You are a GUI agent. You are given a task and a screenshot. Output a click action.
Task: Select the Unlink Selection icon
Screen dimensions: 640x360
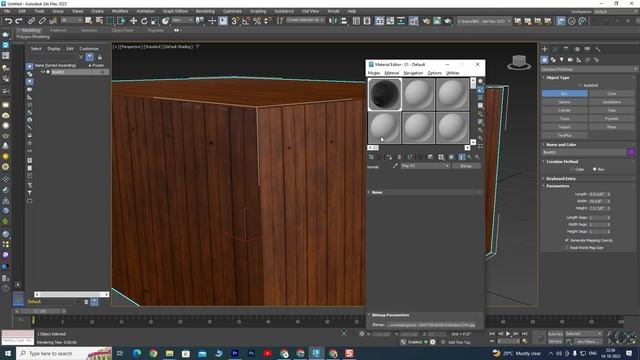(42, 21)
